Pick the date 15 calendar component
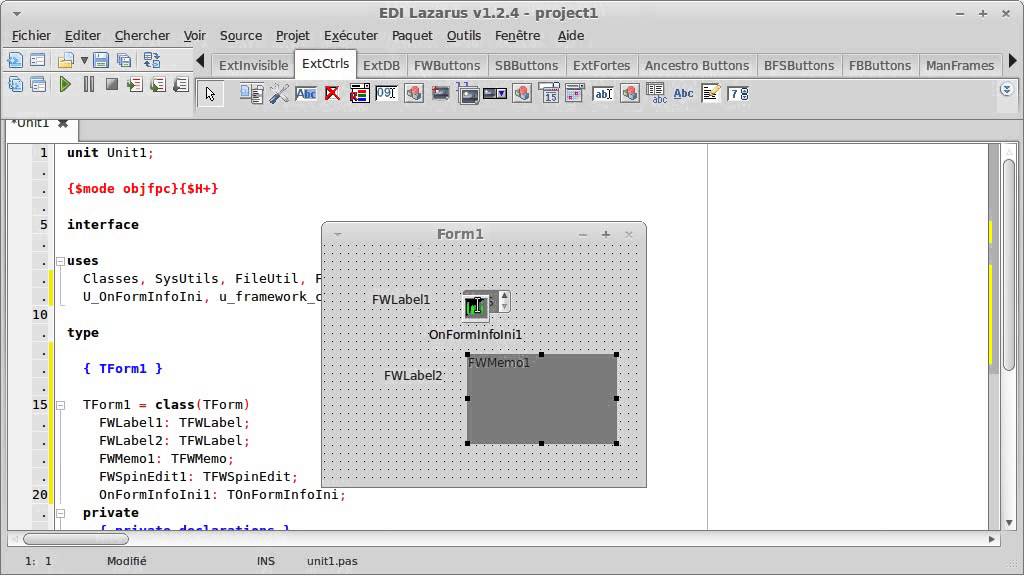The height and width of the screenshot is (576, 1024). [549, 94]
